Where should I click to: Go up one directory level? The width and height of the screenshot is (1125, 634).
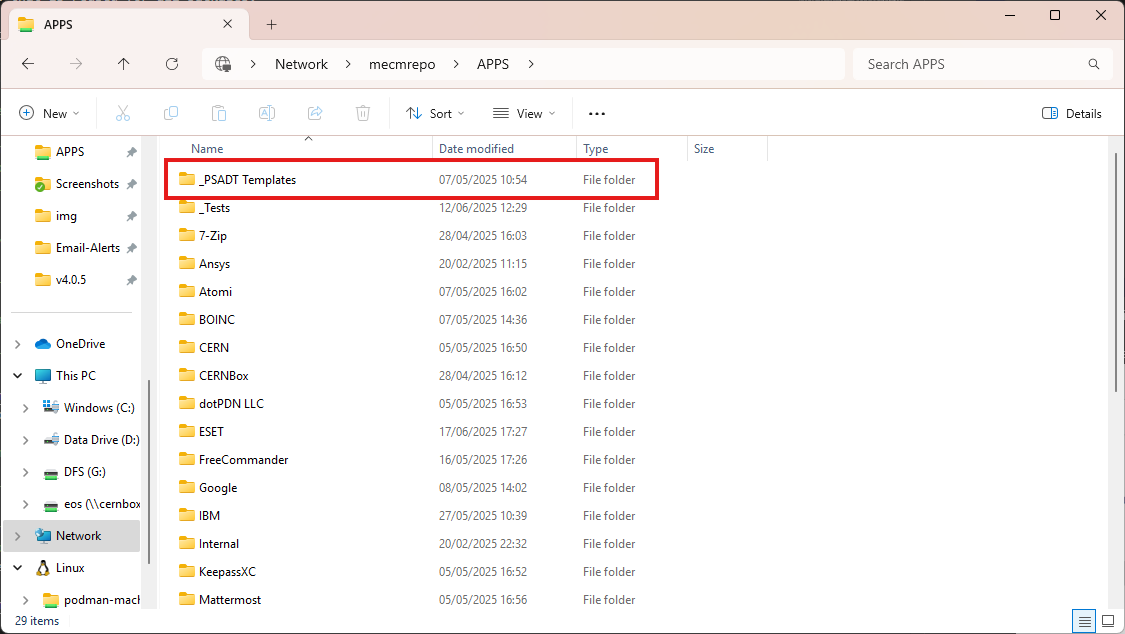click(x=124, y=64)
